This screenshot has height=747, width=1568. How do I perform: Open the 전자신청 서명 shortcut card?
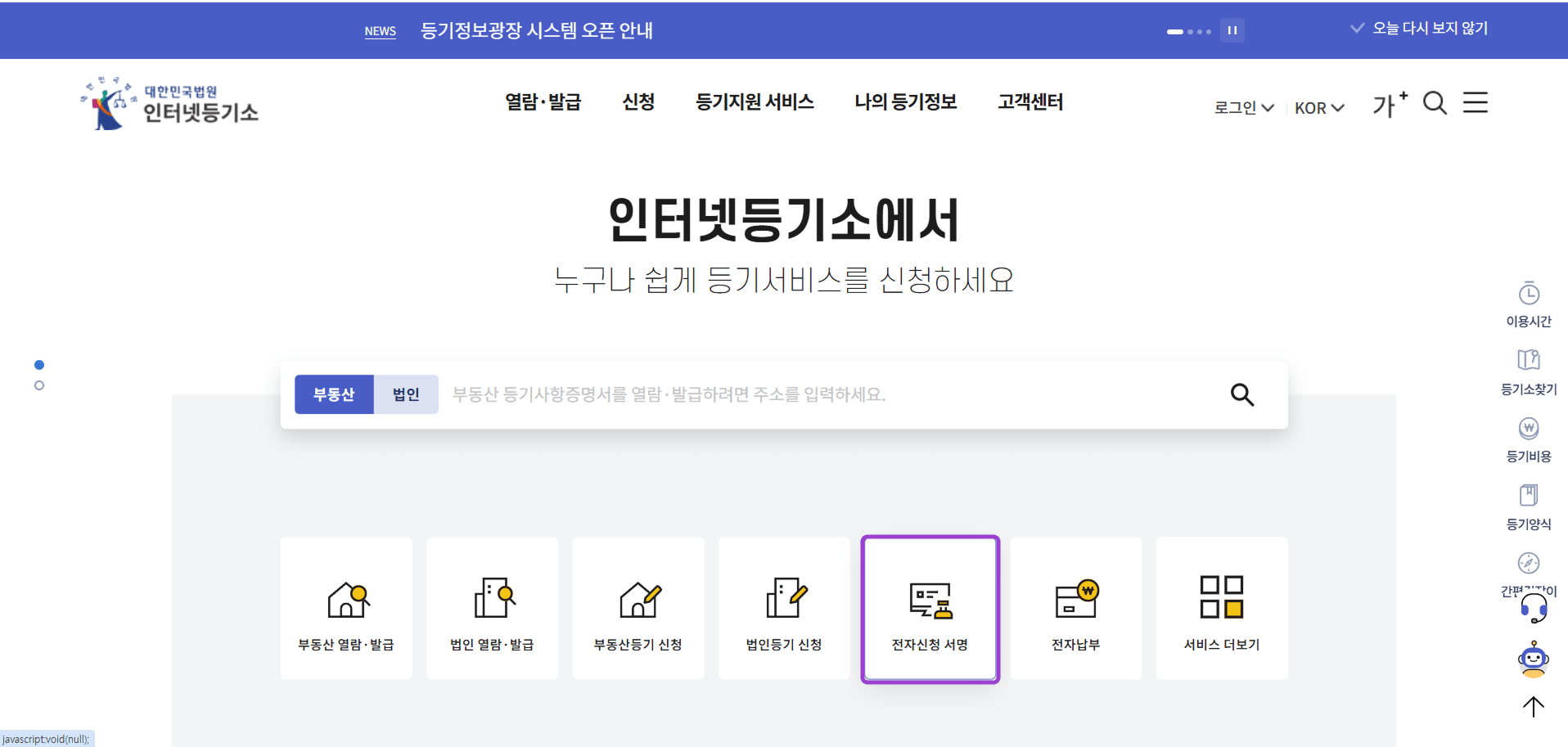pyautogui.click(x=930, y=609)
